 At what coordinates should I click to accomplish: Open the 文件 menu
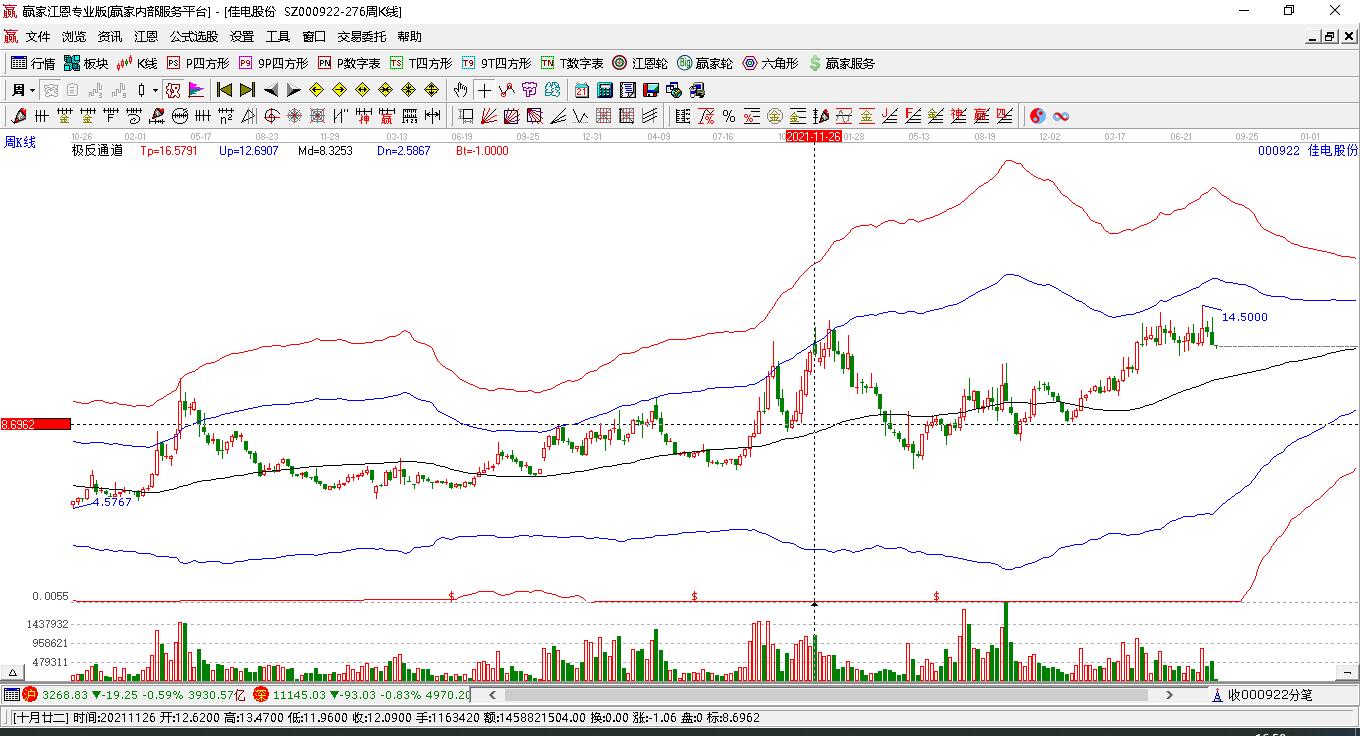pos(38,37)
